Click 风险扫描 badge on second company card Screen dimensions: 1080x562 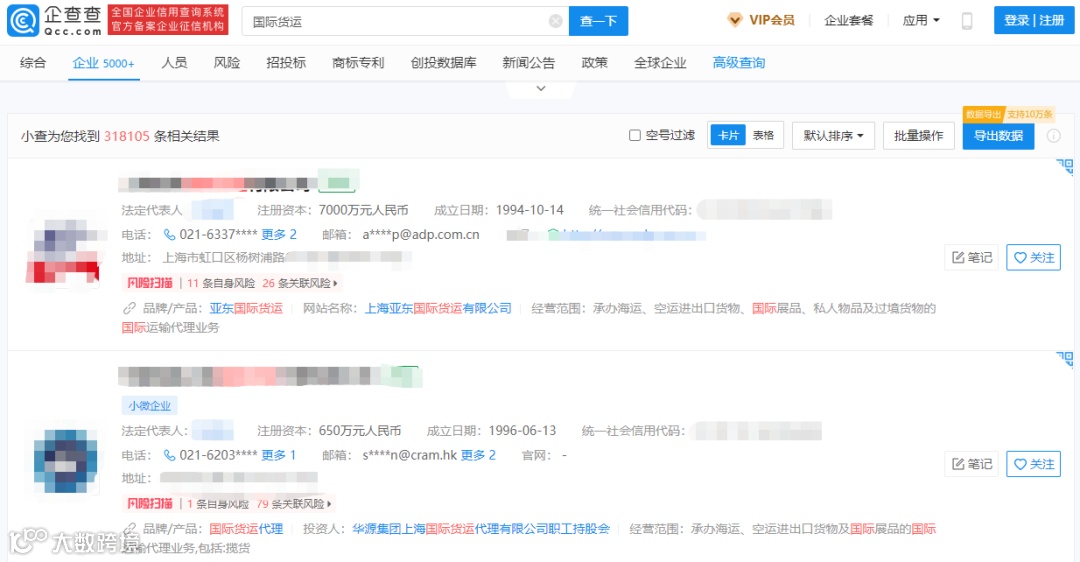[149, 504]
